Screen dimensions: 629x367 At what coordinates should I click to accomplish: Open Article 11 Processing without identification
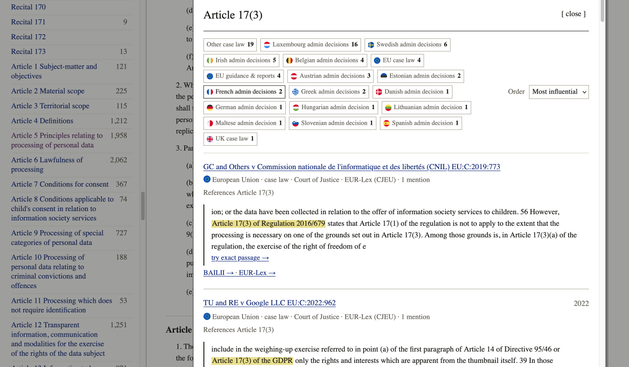(x=61, y=305)
